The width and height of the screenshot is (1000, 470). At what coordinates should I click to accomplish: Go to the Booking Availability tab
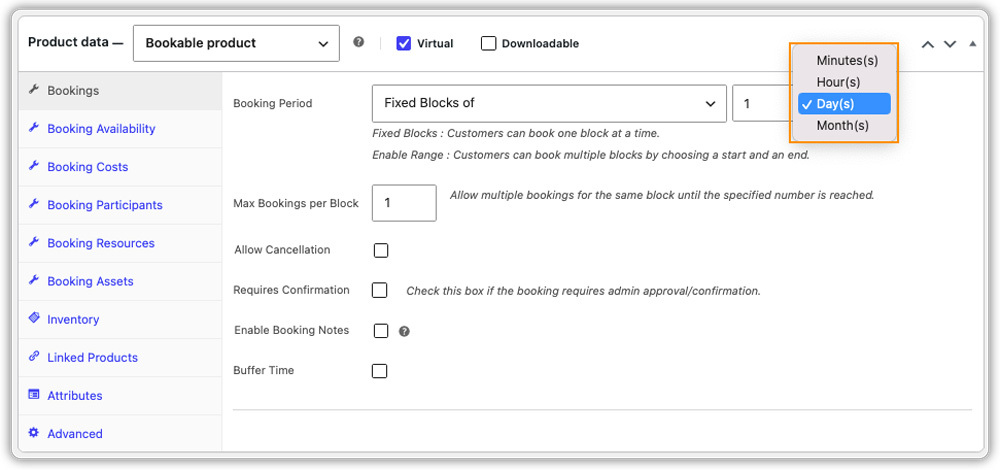[120, 129]
